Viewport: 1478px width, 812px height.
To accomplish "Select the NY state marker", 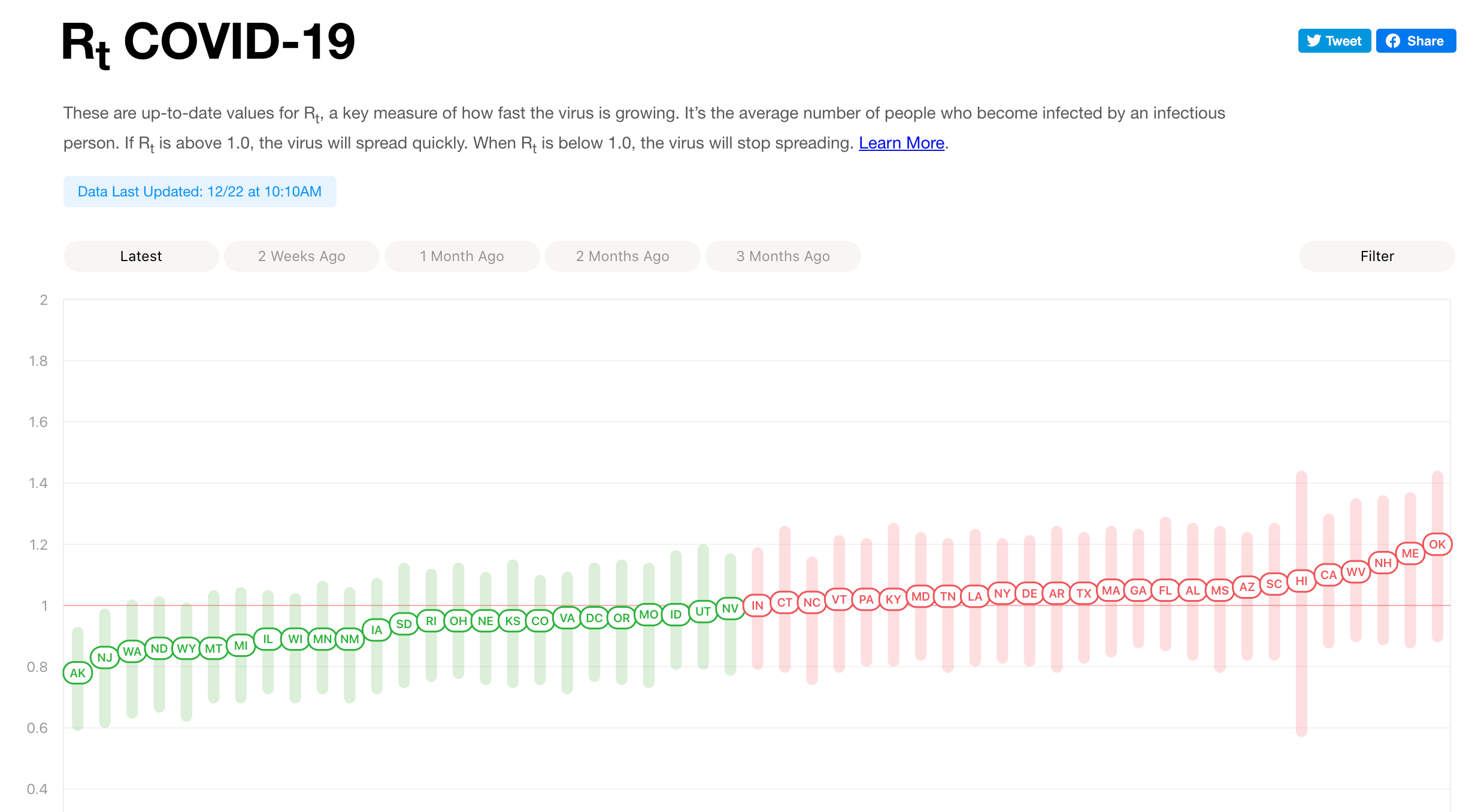I will (x=1002, y=593).
